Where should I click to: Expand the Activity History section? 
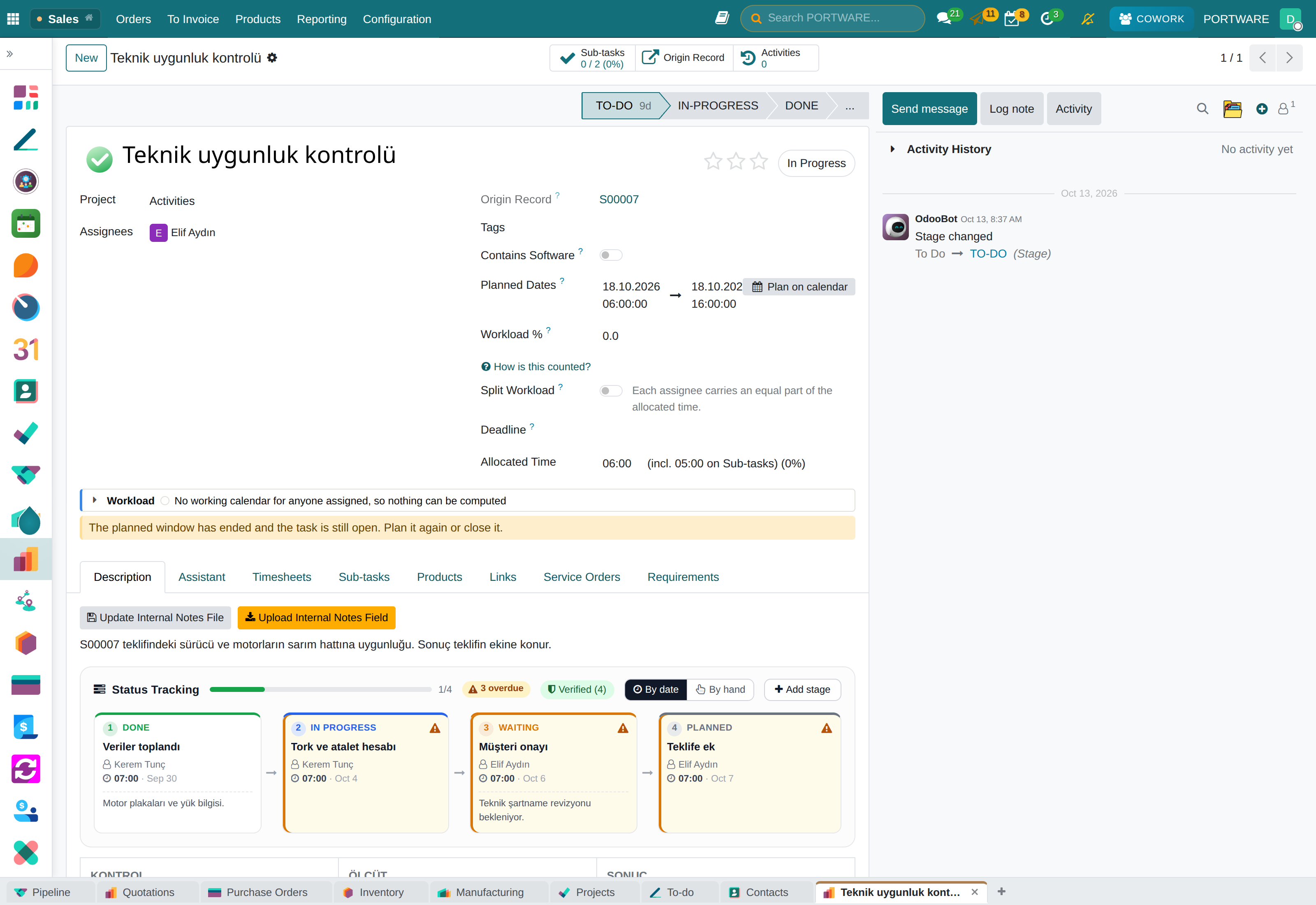click(893, 149)
